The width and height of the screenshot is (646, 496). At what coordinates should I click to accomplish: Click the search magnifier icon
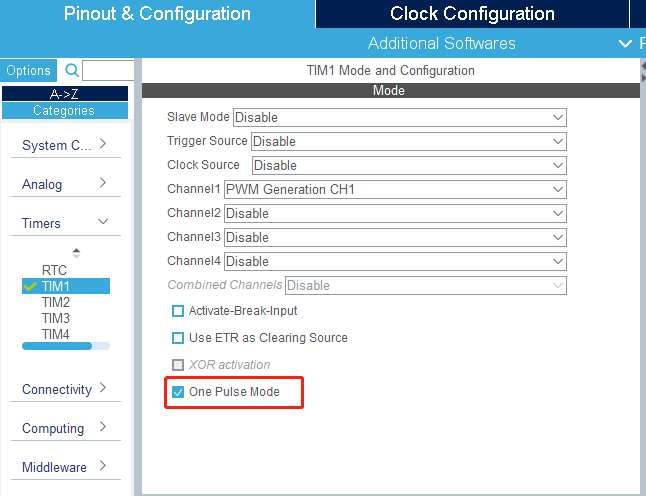[72, 70]
